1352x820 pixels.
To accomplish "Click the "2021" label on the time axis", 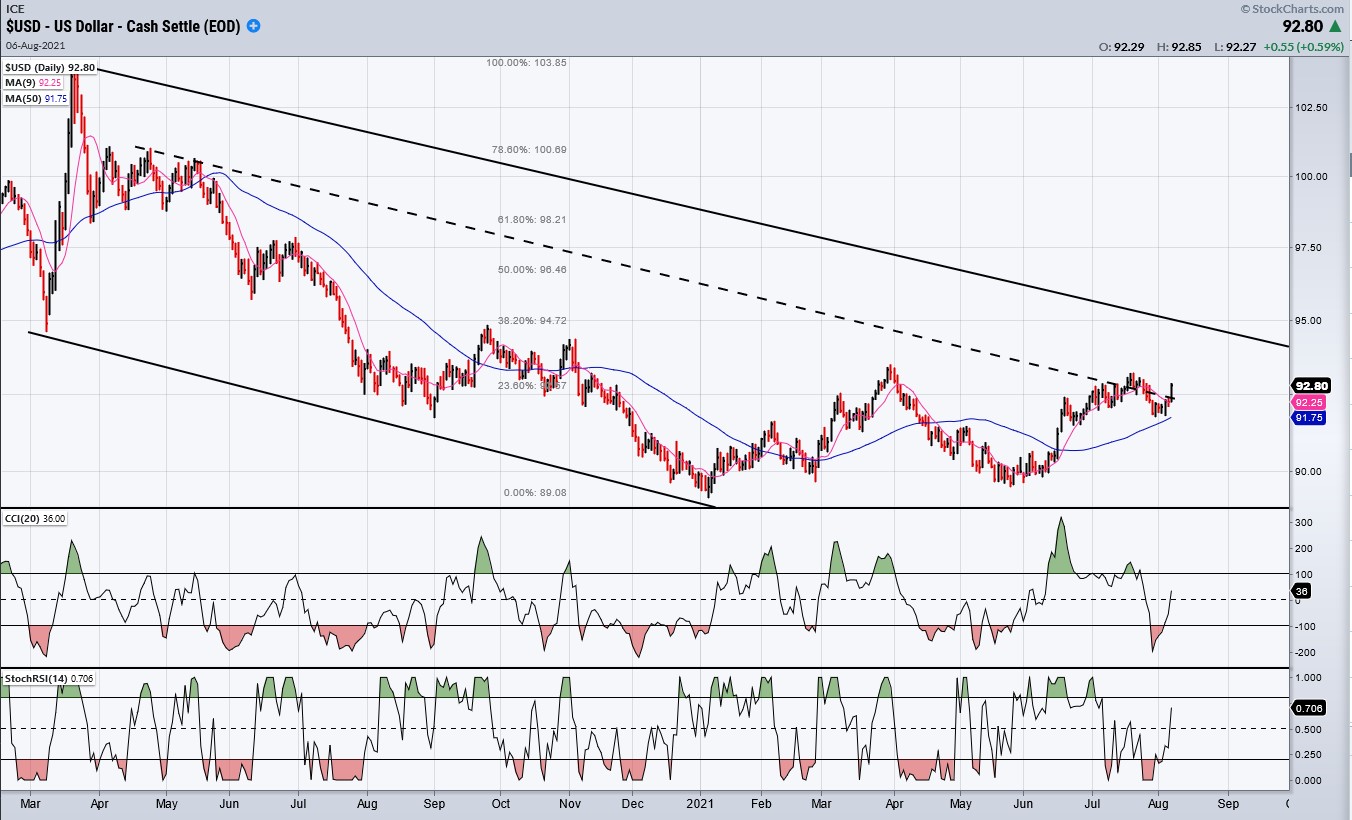I will [700, 803].
